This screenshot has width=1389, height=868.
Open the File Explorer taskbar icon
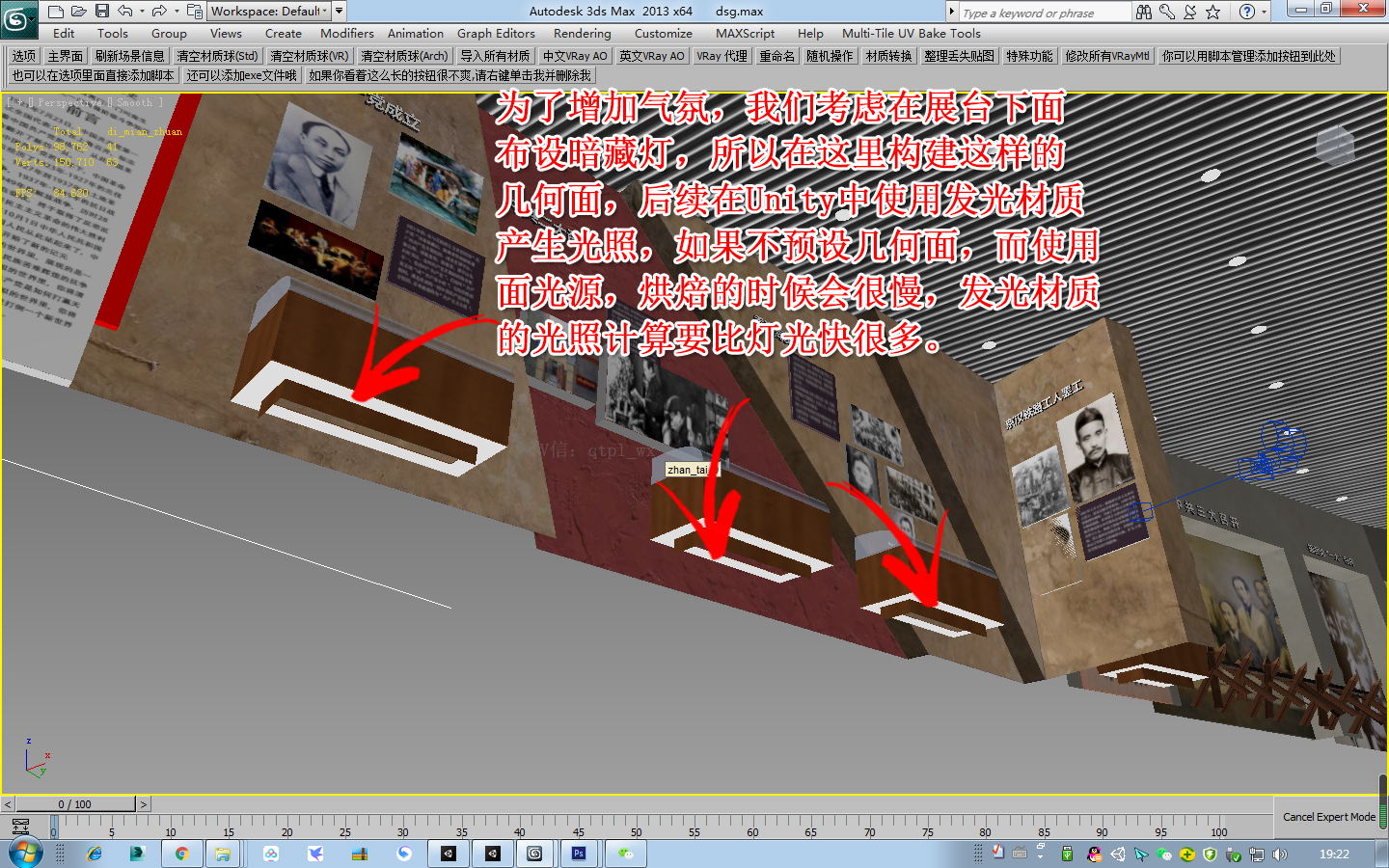[x=223, y=854]
